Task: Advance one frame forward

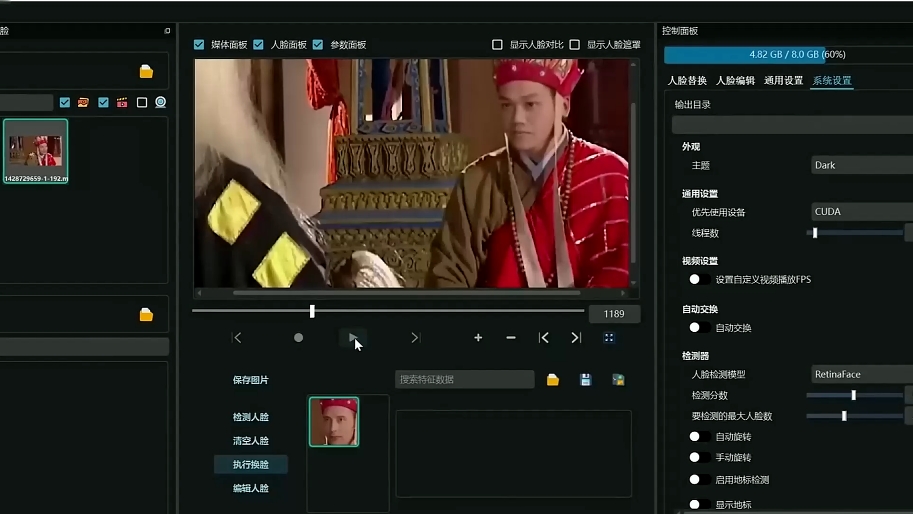Action: tap(415, 338)
